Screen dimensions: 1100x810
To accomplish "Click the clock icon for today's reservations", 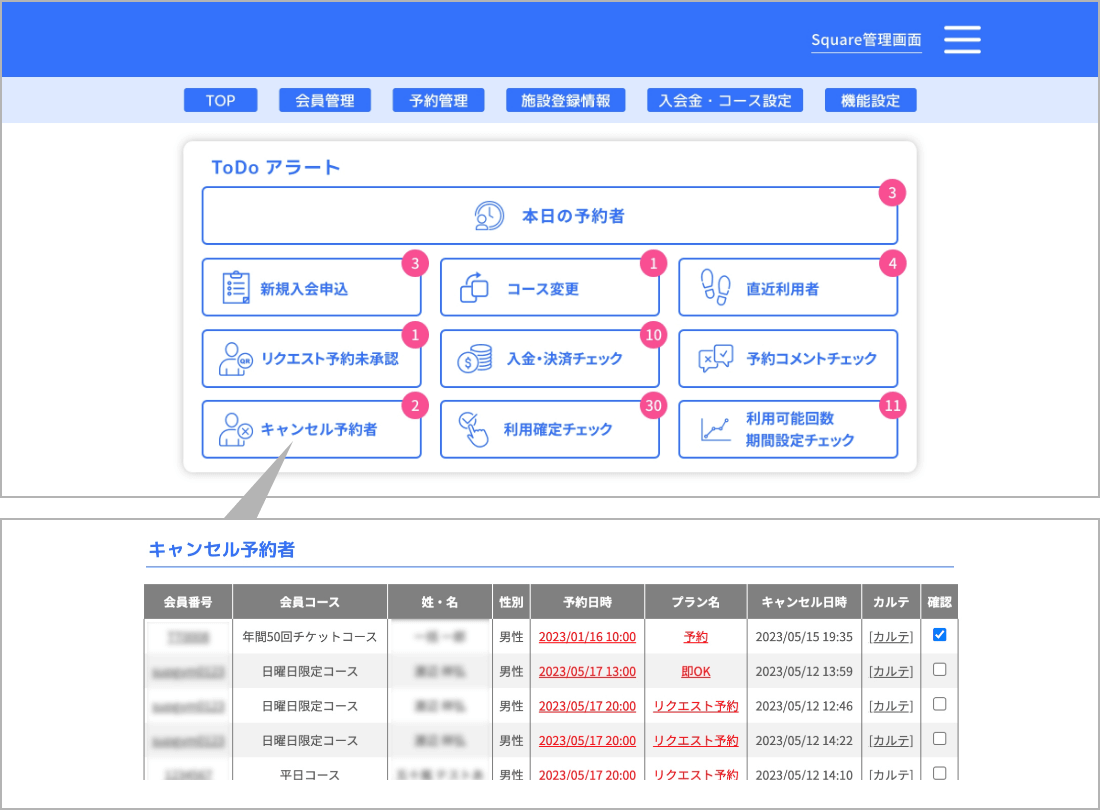I will click(489, 216).
